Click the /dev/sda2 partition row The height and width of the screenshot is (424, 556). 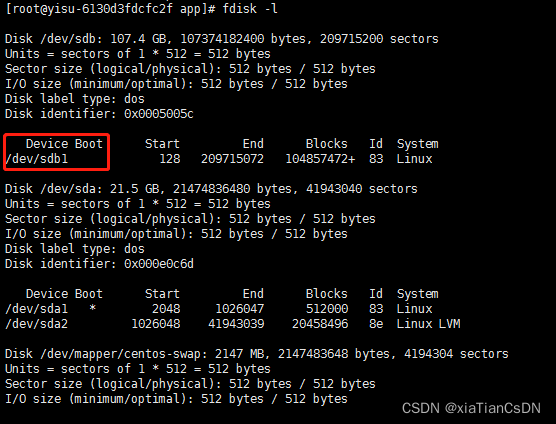[233, 324]
